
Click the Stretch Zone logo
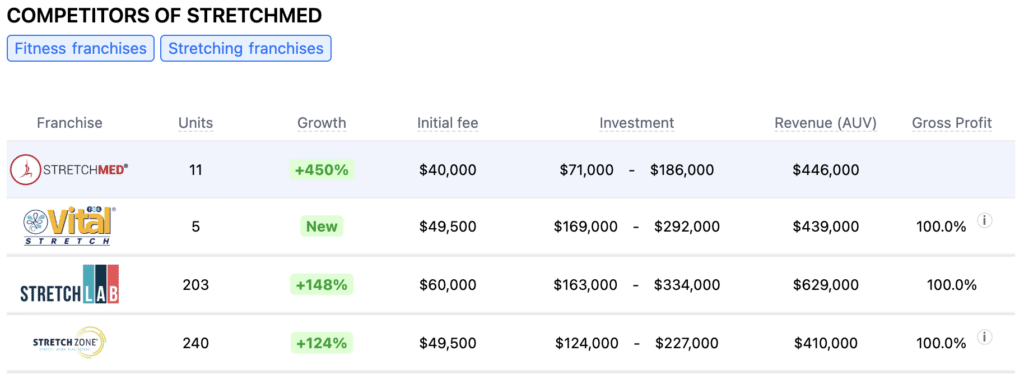(x=69, y=342)
